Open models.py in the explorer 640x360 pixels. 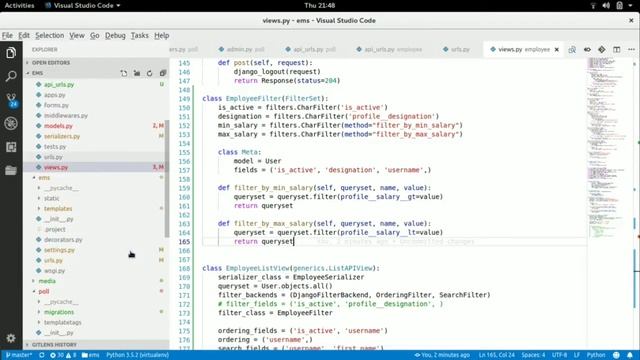click(x=96, y=126)
